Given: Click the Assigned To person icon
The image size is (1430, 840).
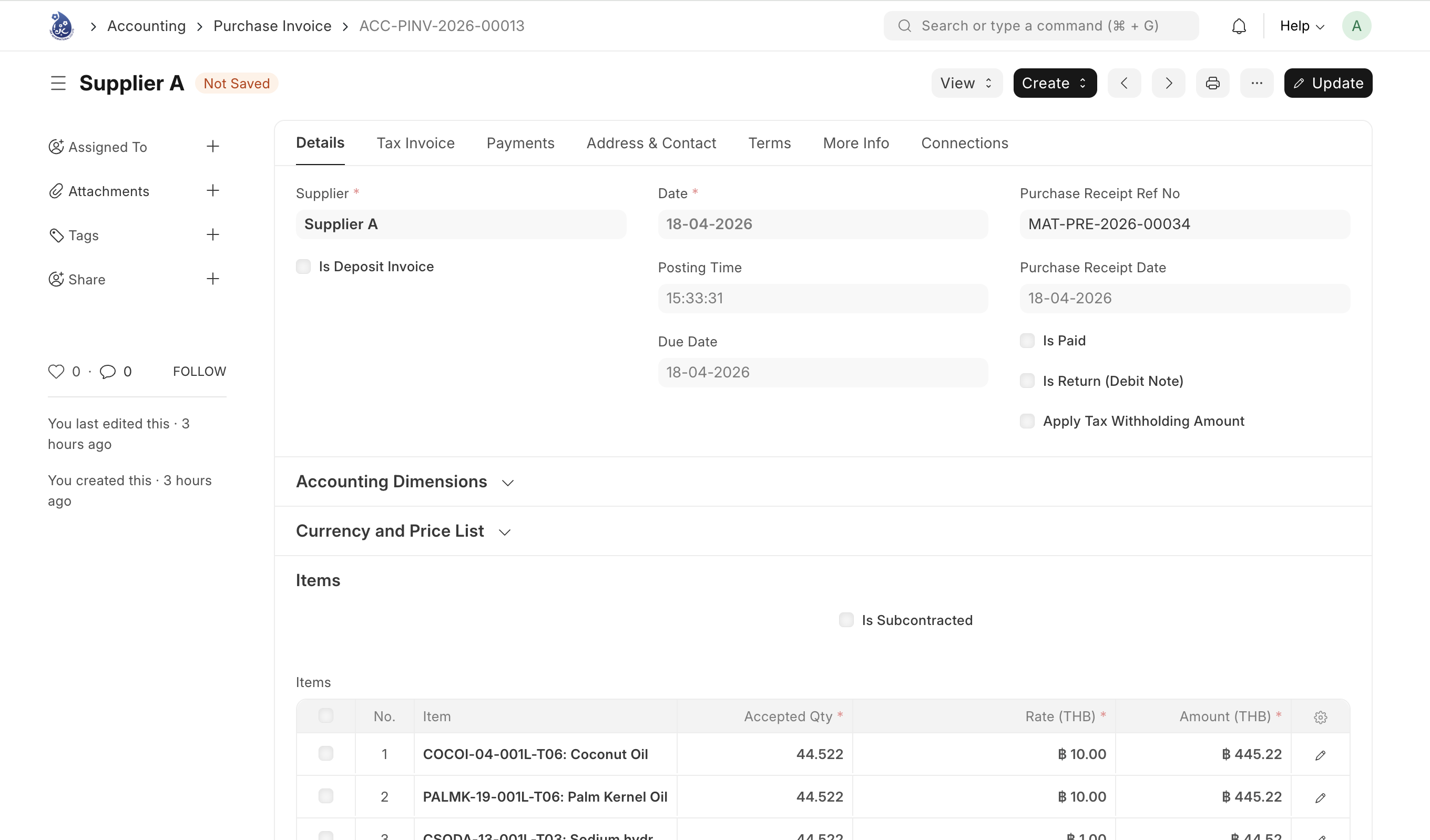Looking at the screenshot, I should coord(56,147).
